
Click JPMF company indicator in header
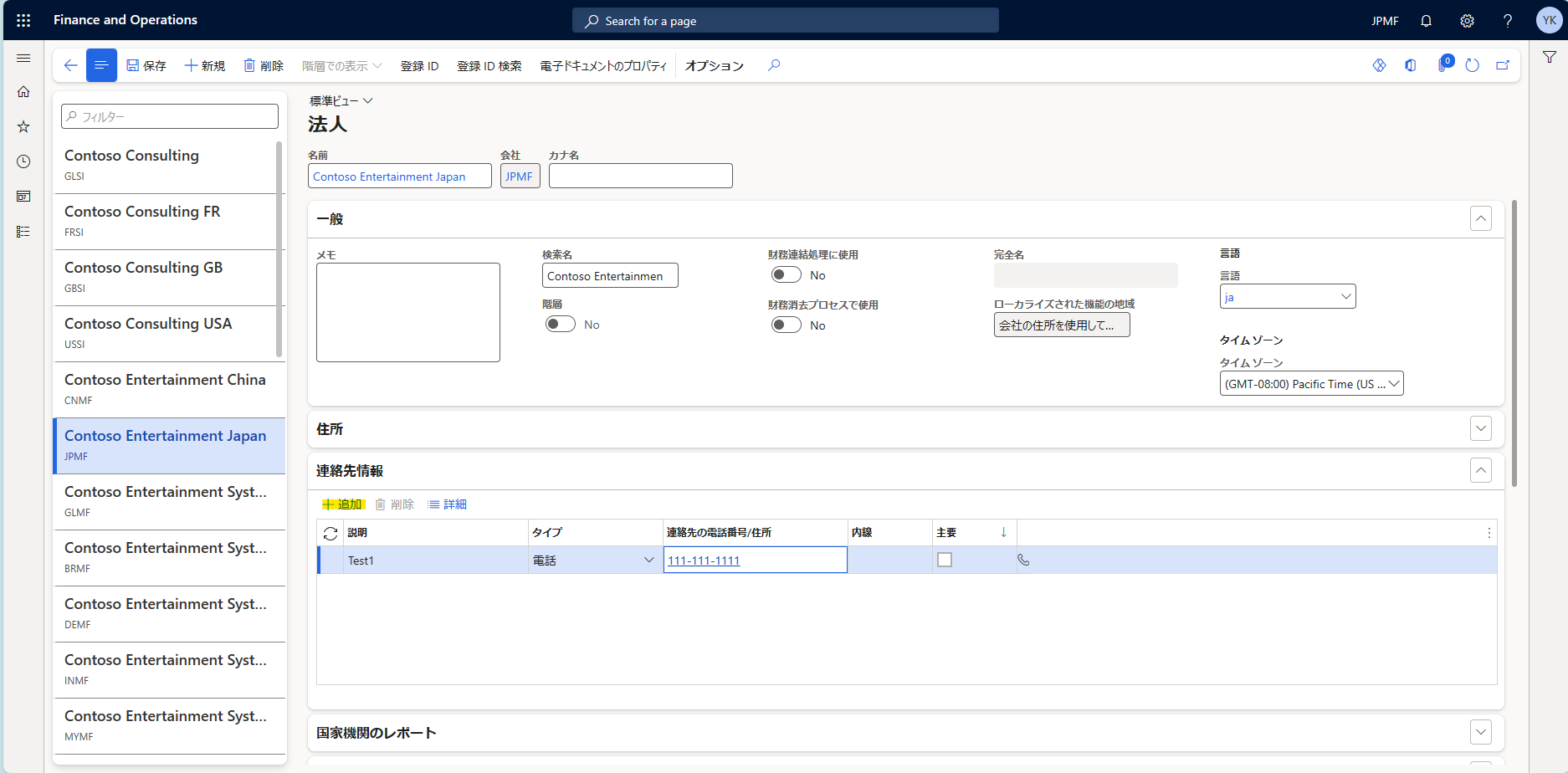coord(1385,21)
